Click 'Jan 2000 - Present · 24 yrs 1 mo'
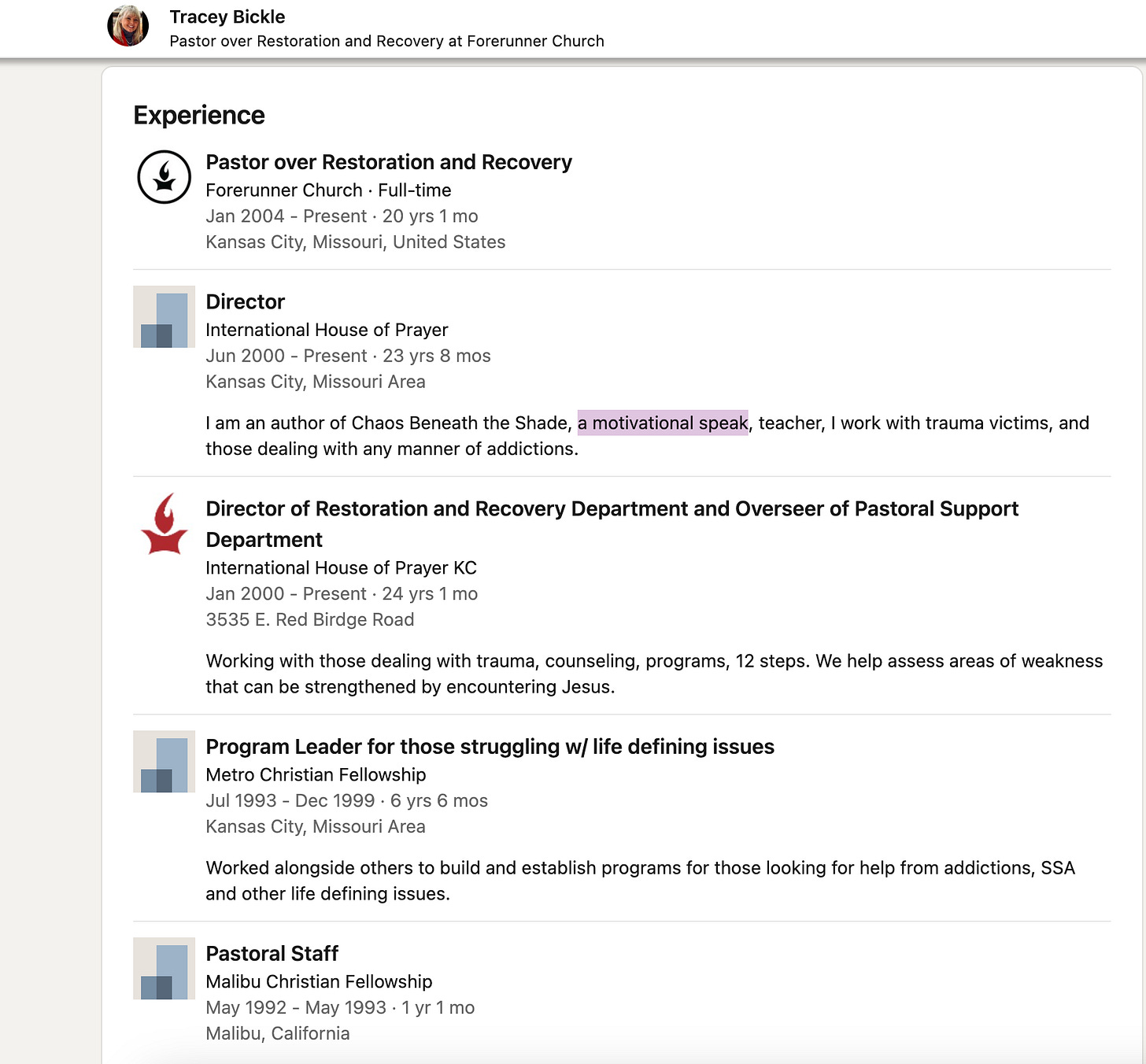 342,594
